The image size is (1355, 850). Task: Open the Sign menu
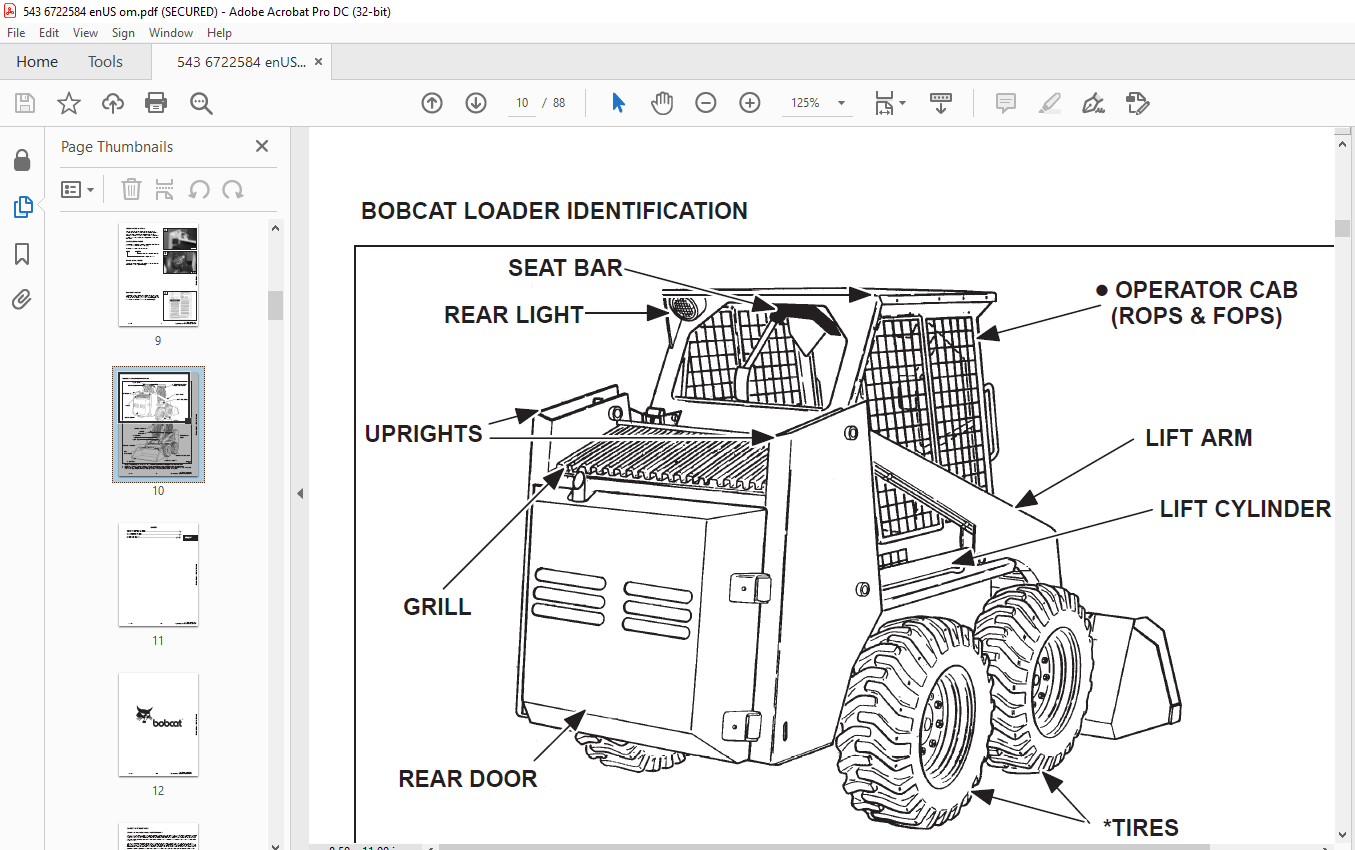(x=123, y=33)
